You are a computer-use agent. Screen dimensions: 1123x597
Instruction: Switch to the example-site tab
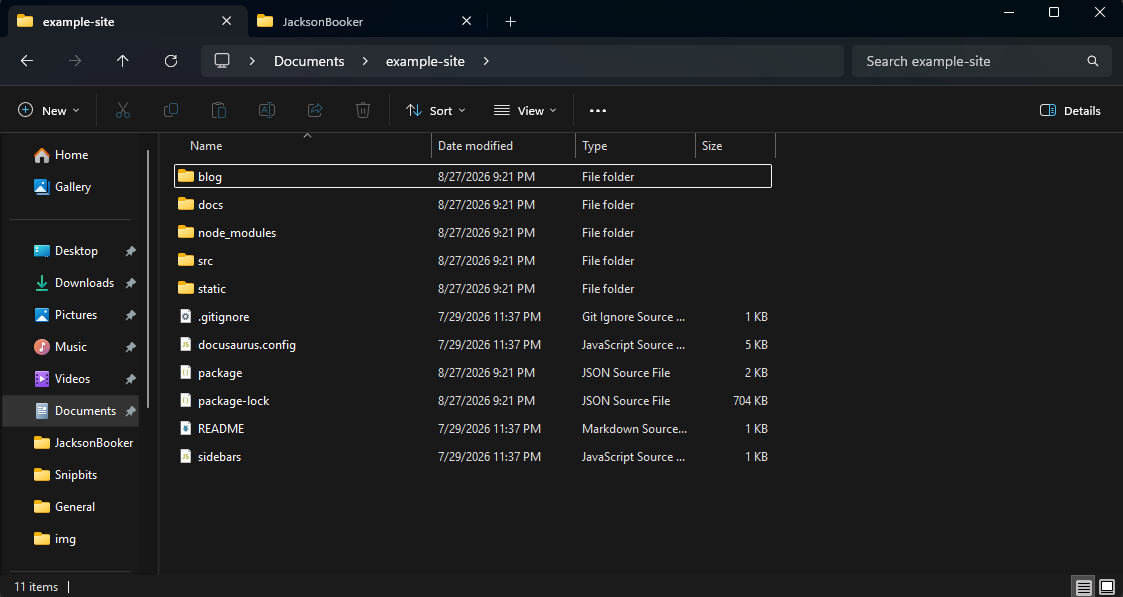click(x=125, y=21)
